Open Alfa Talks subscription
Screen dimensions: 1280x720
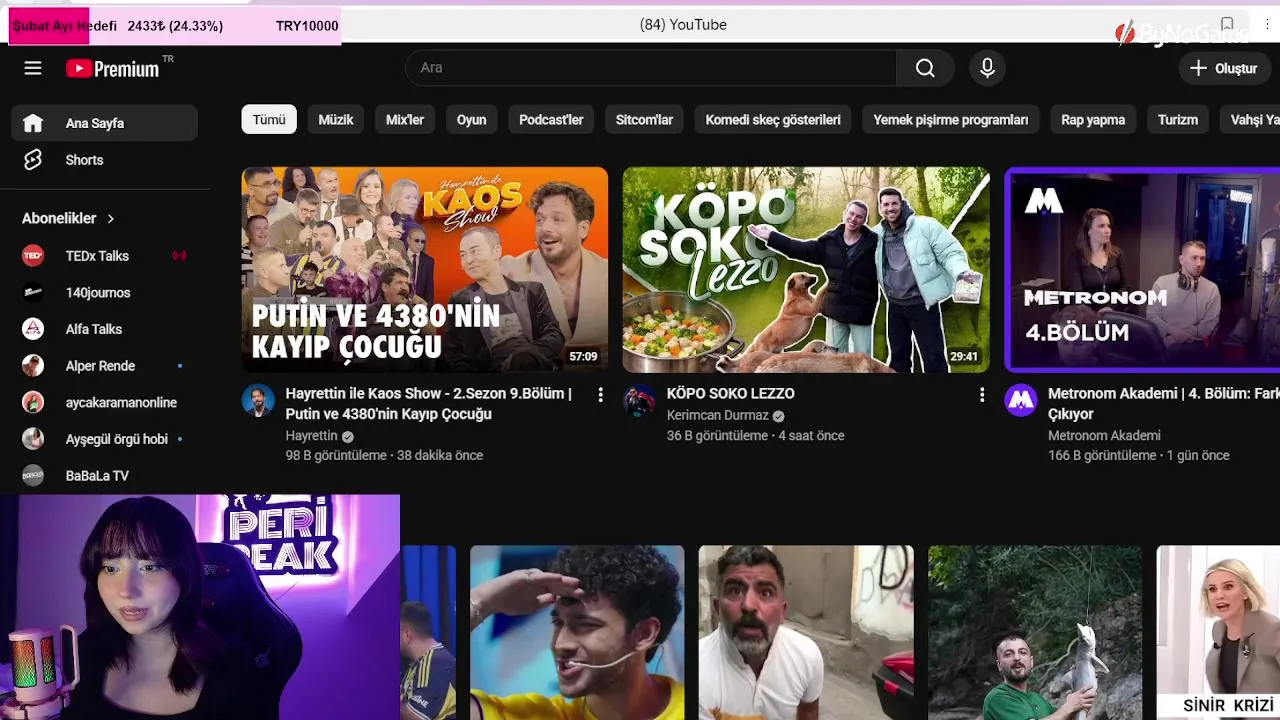coord(104,329)
